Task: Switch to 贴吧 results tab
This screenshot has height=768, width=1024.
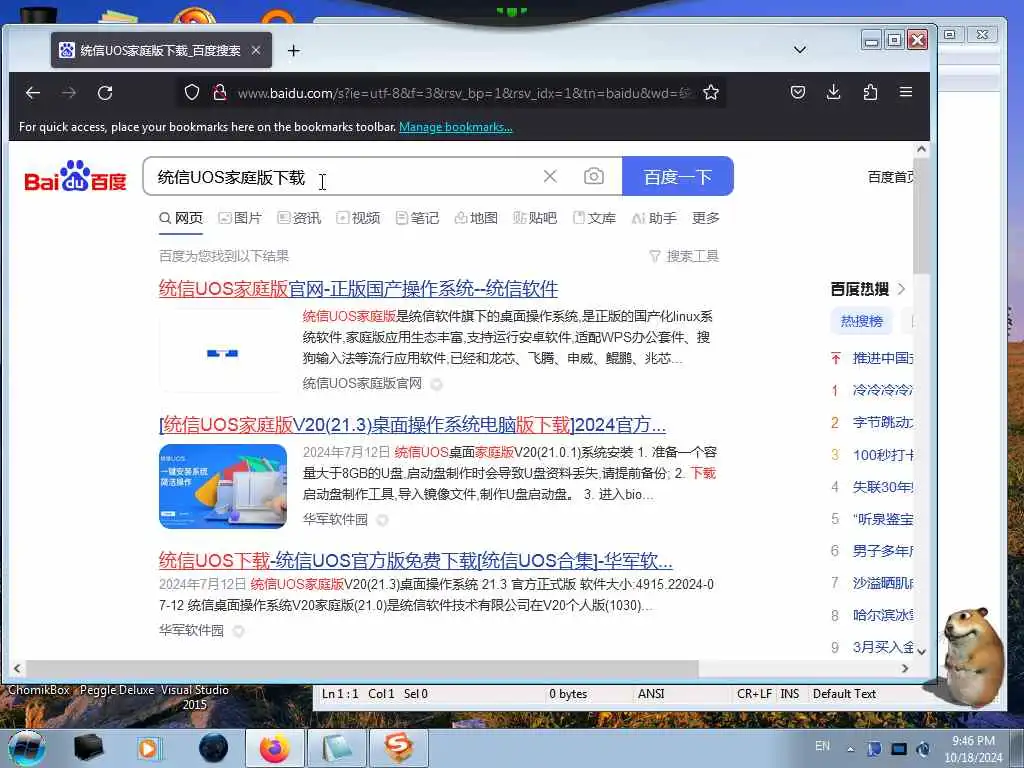Action: [x=535, y=218]
